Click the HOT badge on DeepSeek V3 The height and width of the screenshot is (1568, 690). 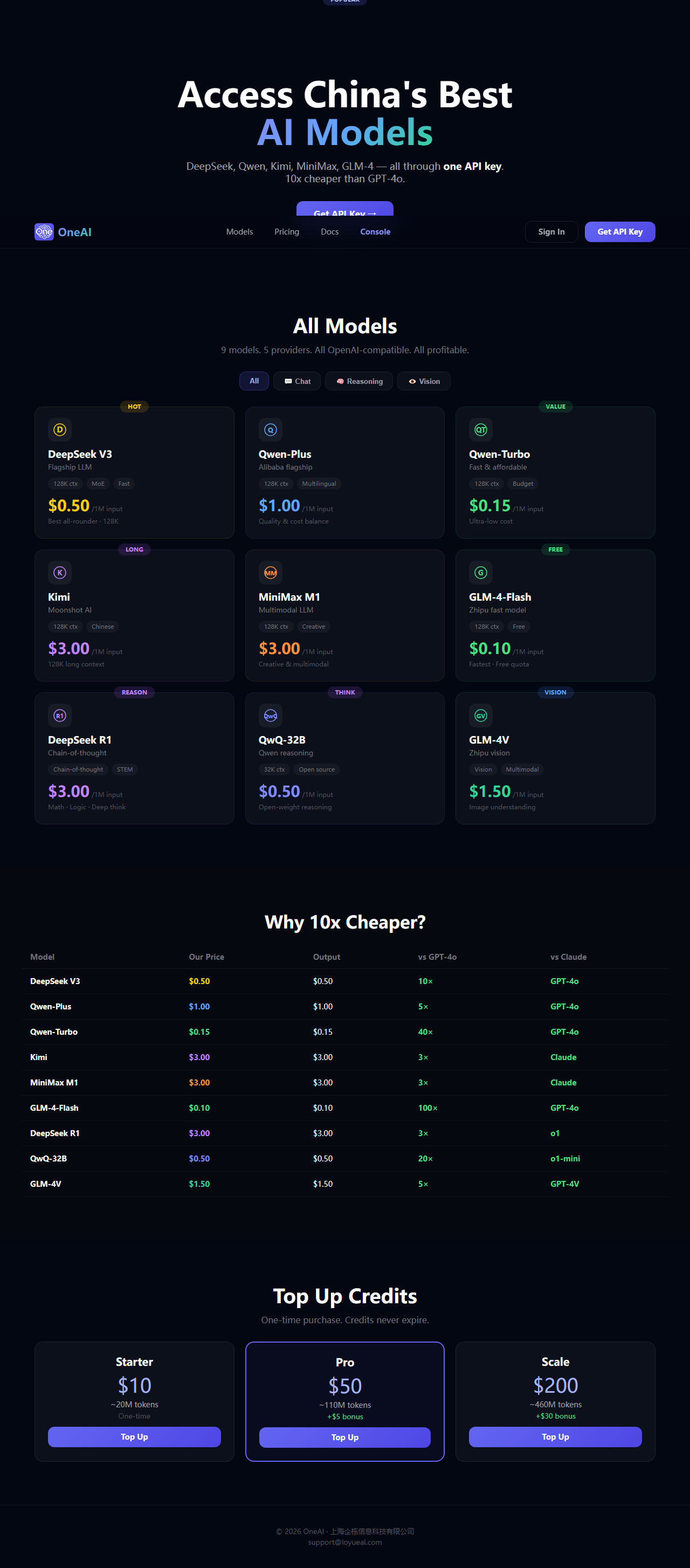click(134, 407)
